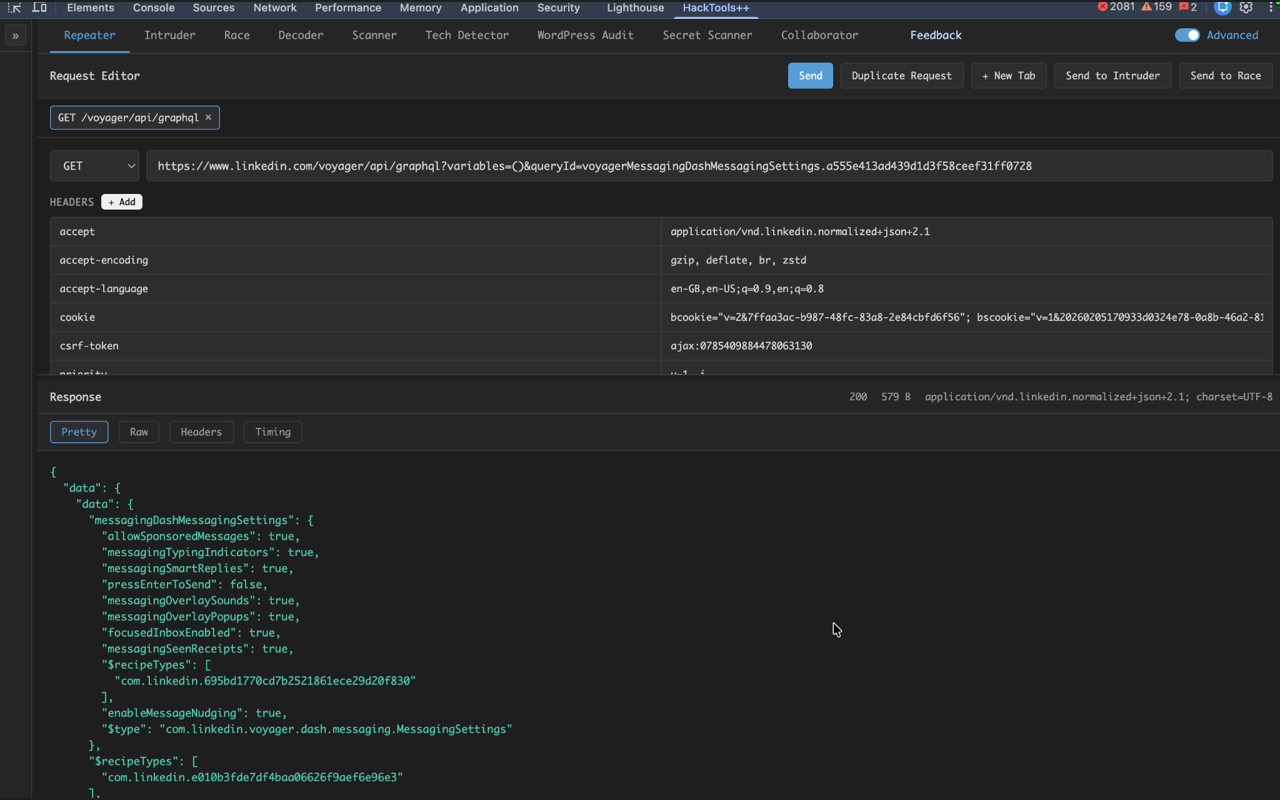Viewport: 1280px width, 800px height.
Task: Click the "enableMessageNudging" JSON line
Action: click(x=195, y=713)
